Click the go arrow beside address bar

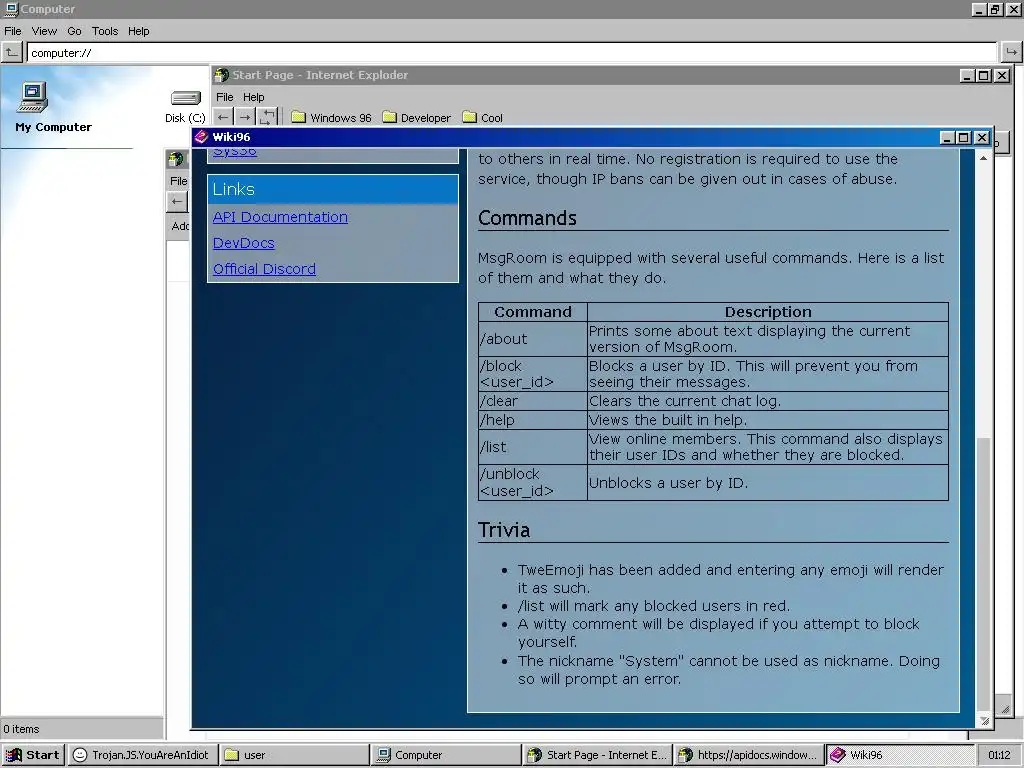pyautogui.click(x=1011, y=52)
